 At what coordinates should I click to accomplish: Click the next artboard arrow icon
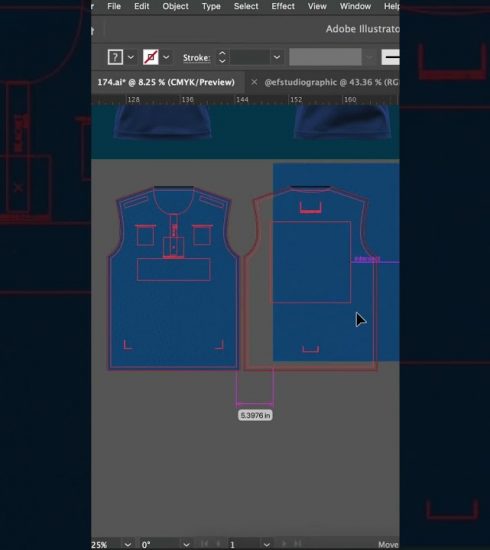[284, 544]
